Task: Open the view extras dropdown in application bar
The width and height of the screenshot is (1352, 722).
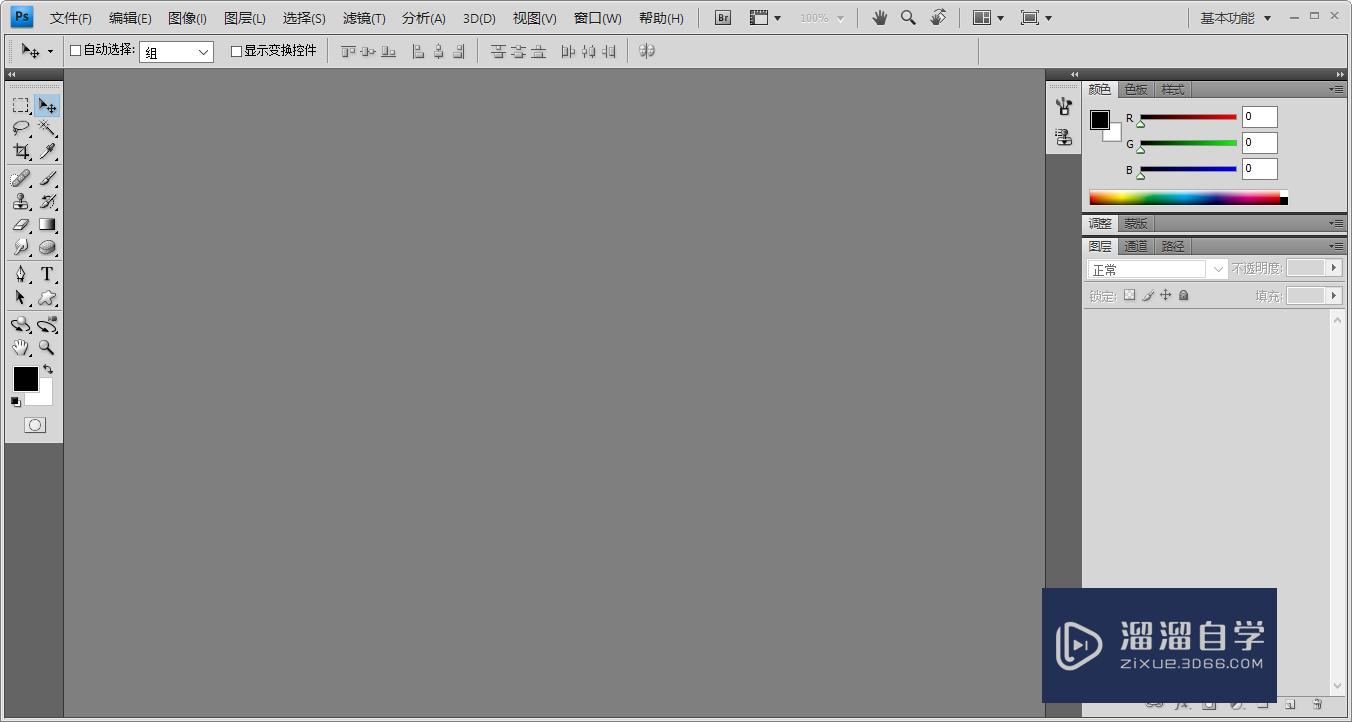Action: pyautogui.click(x=766, y=17)
